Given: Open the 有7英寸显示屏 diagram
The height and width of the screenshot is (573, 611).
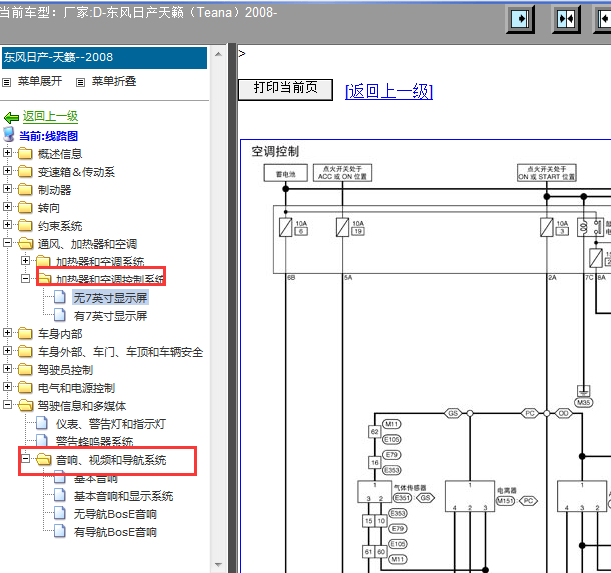Looking at the screenshot, I should tap(110, 315).
